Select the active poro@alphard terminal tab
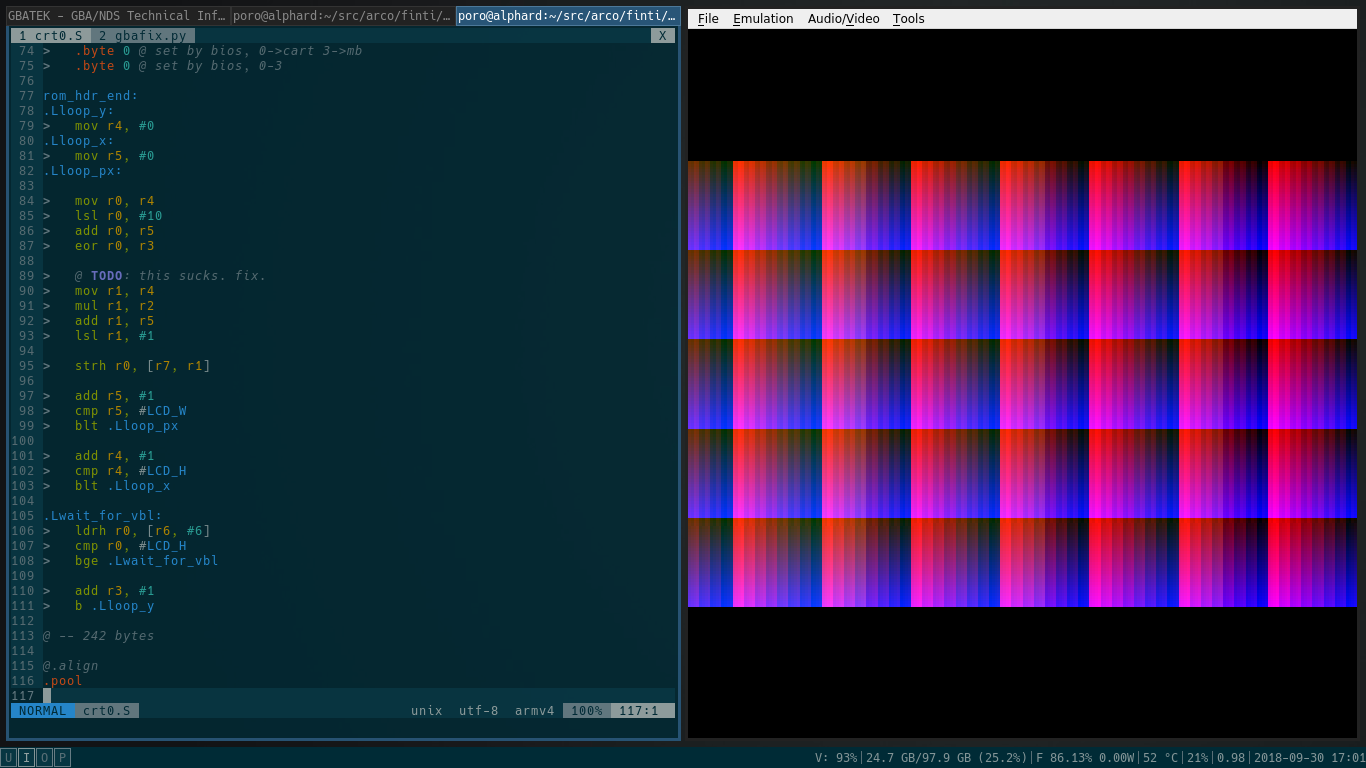The height and width of the screenshot is (768, 1366). pyautogui.click(x=568, y=16)
